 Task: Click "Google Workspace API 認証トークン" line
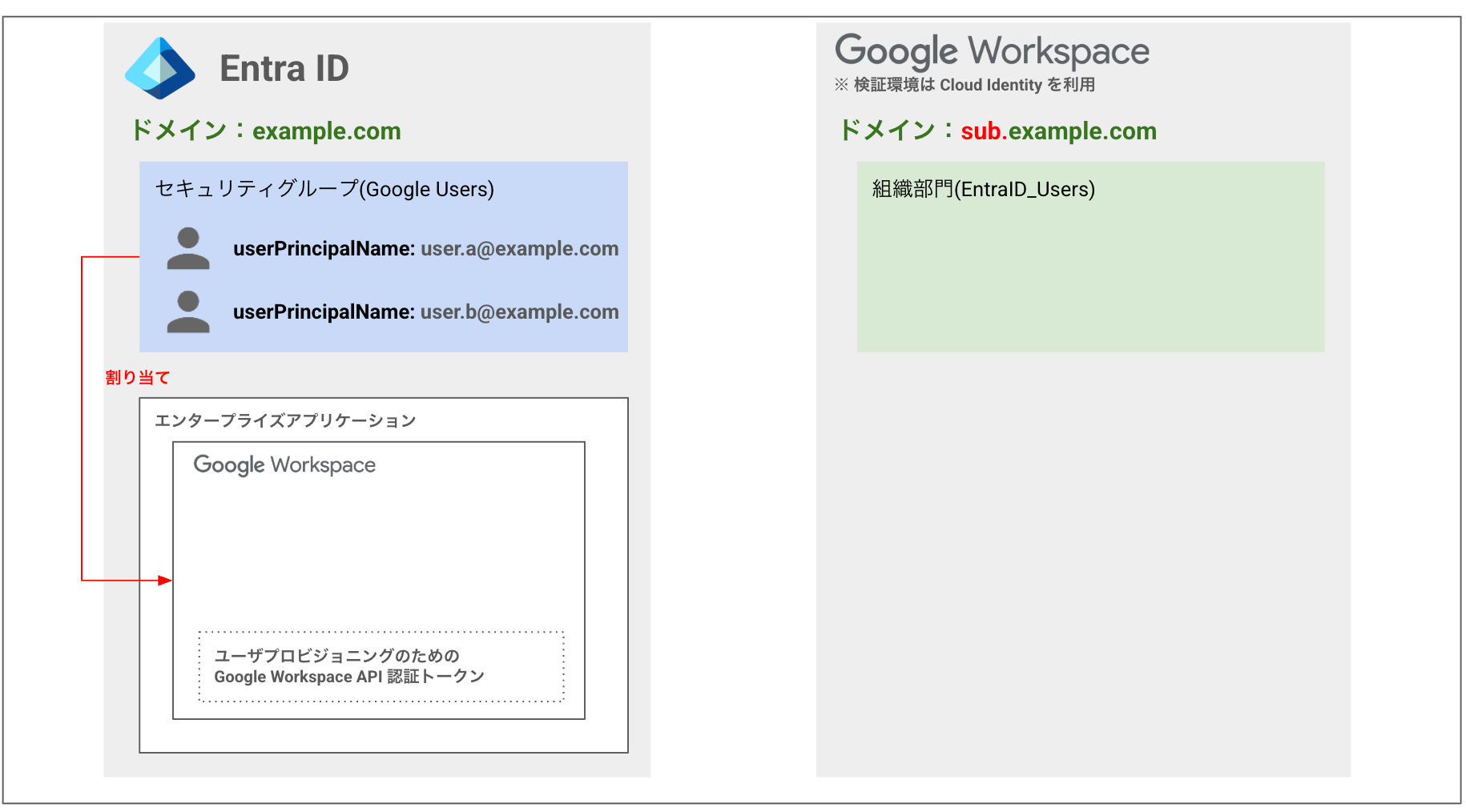(349, 677)
